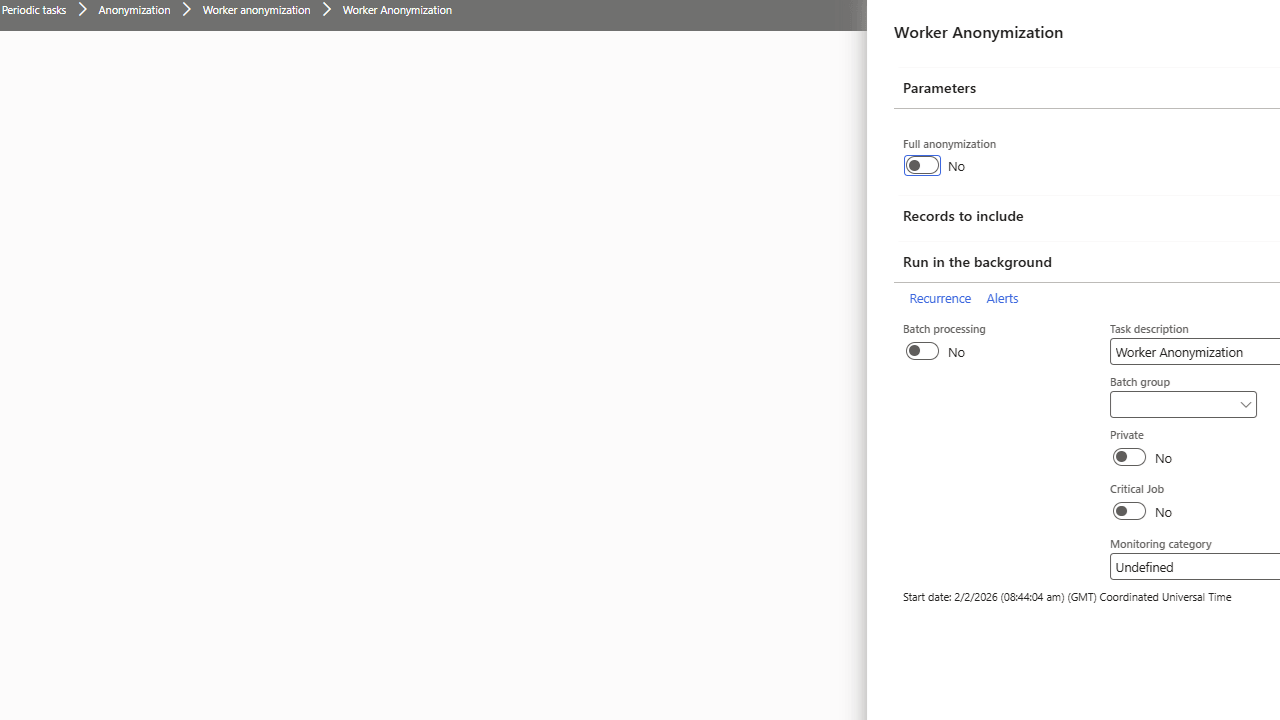Click the Task description input field

(1195, 352)
